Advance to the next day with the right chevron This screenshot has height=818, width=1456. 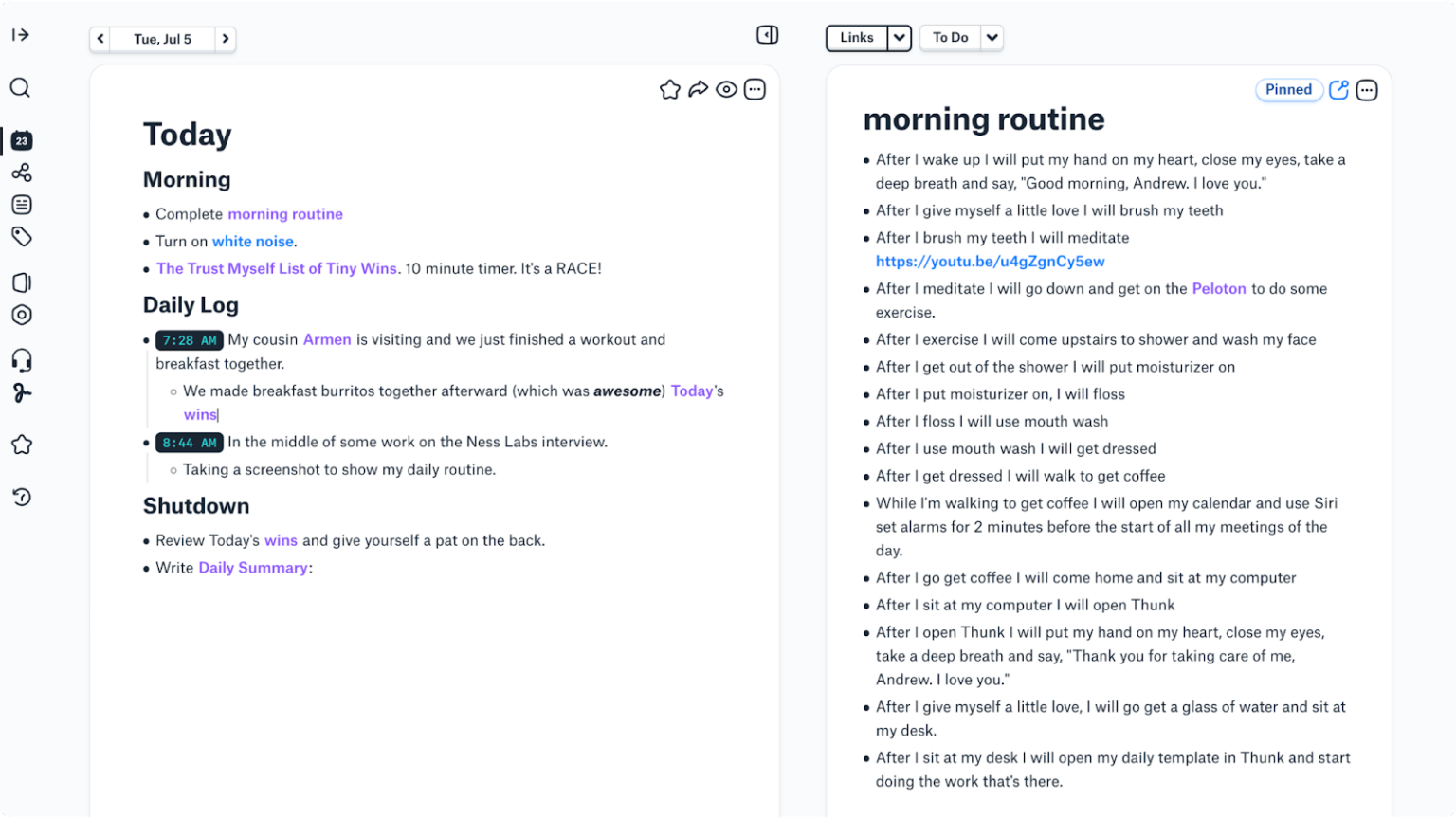(226, 39)
